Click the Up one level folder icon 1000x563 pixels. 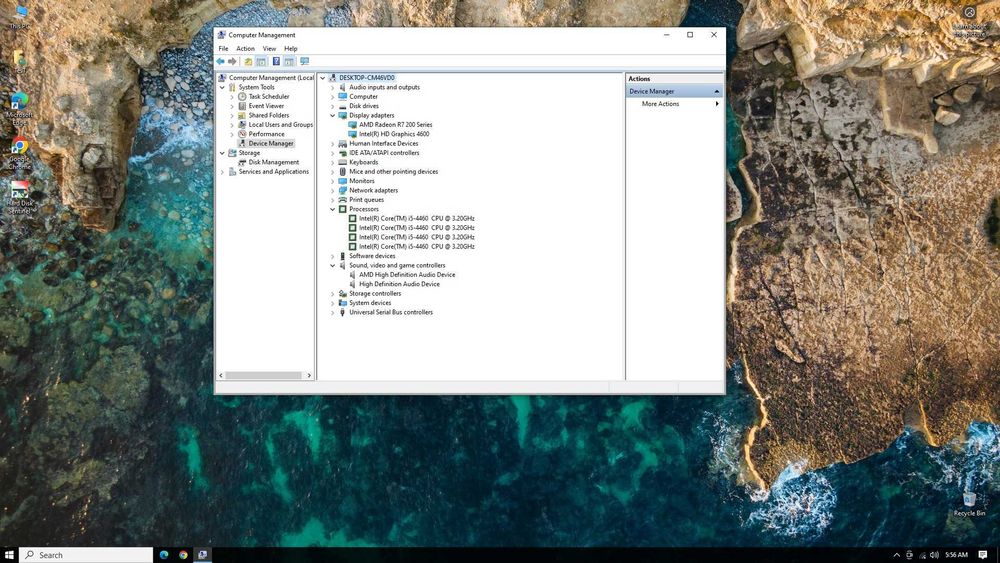(248, 61)
